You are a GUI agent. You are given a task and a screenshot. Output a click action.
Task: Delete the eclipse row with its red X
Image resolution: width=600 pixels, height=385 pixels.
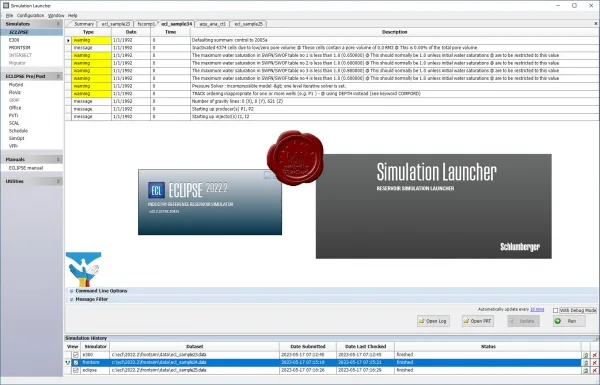click(594, 370)
